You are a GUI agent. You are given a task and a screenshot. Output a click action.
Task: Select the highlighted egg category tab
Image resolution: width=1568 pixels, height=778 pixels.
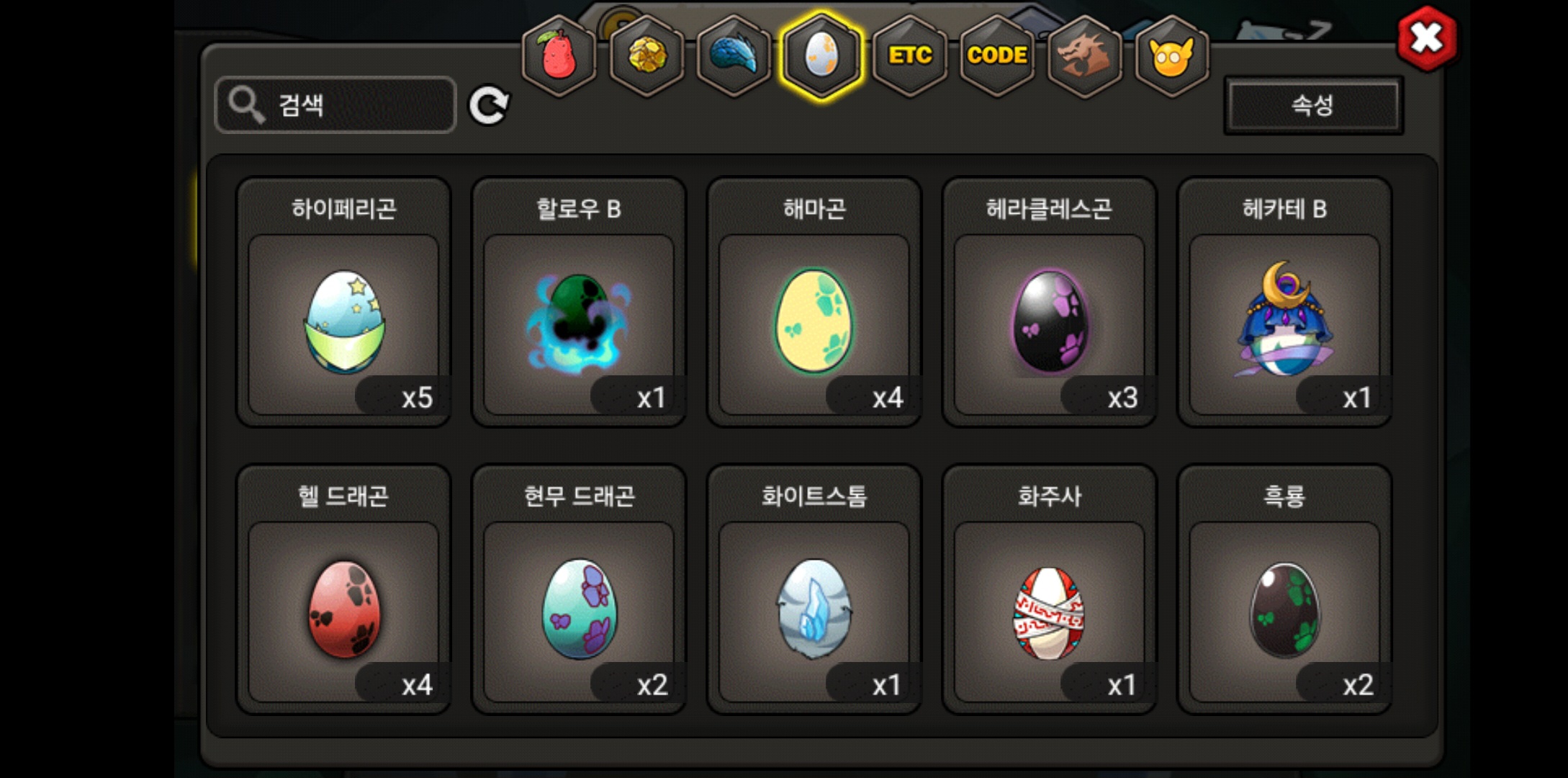[821, 56]
